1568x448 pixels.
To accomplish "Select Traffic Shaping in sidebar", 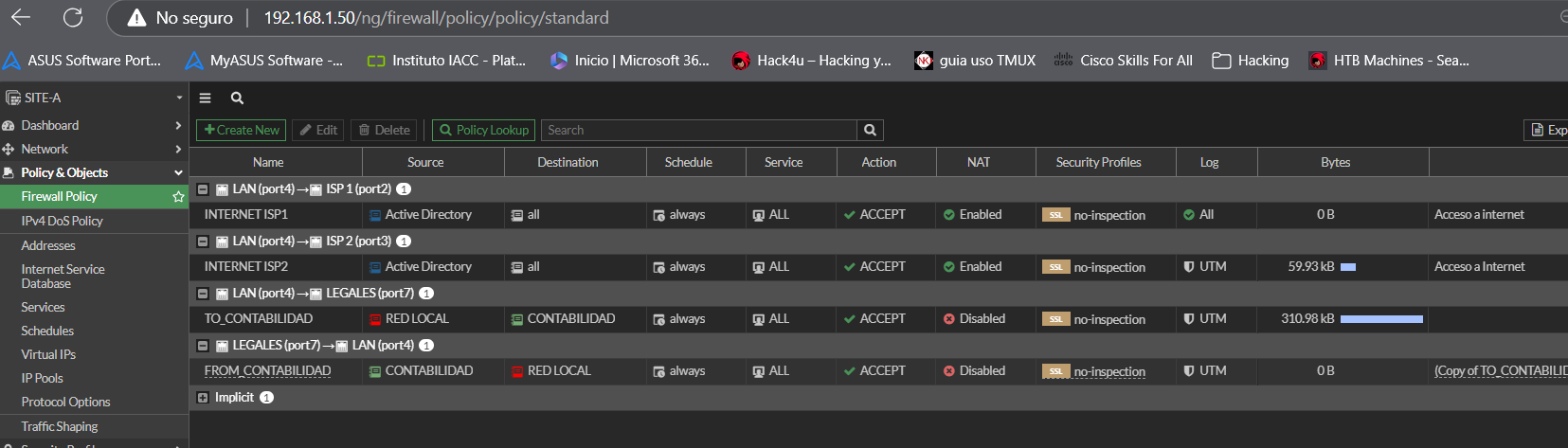I will [60, 426].
